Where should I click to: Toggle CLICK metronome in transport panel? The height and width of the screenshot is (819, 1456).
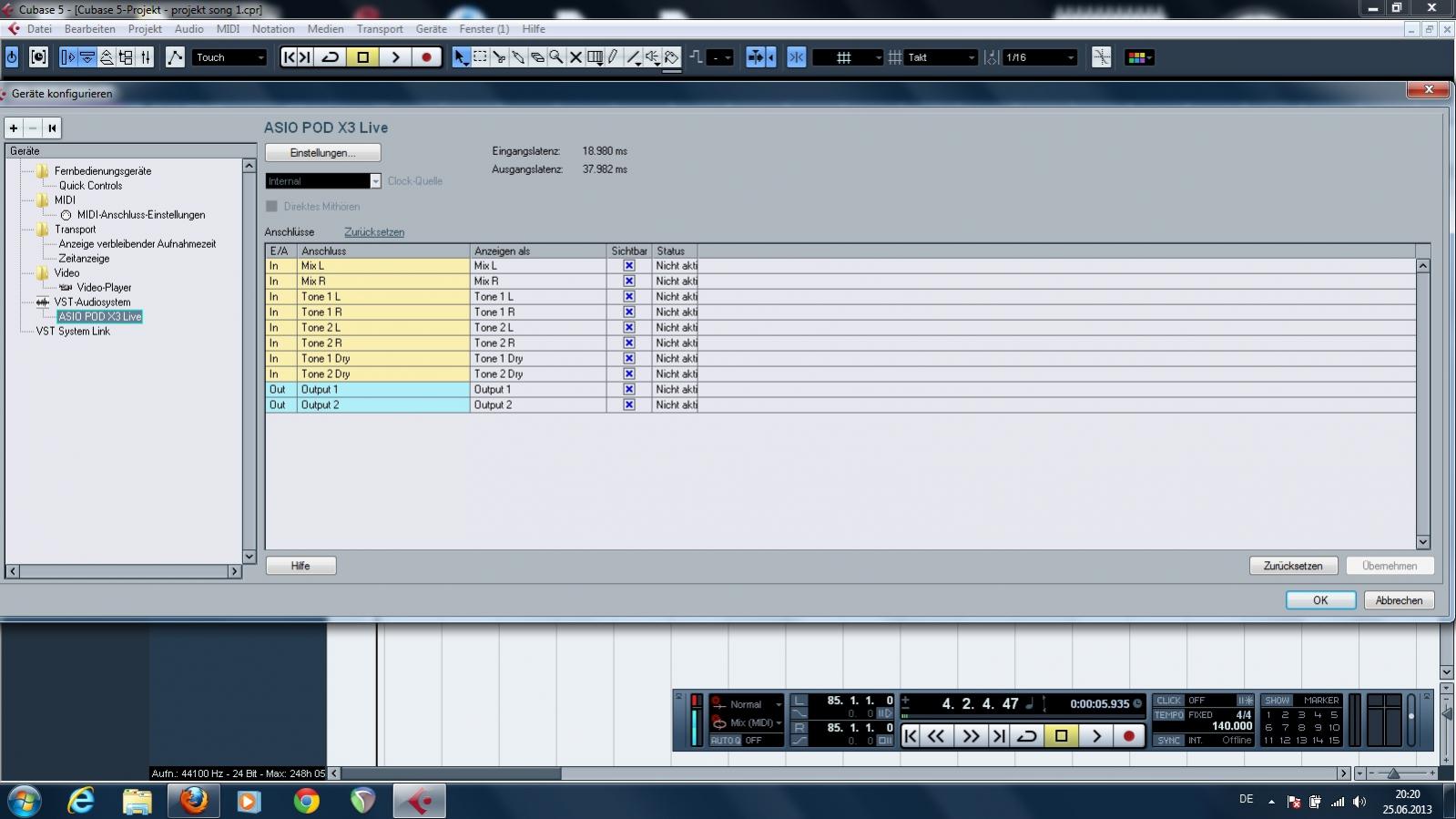pyautogui.click(x=1168, y=701)
